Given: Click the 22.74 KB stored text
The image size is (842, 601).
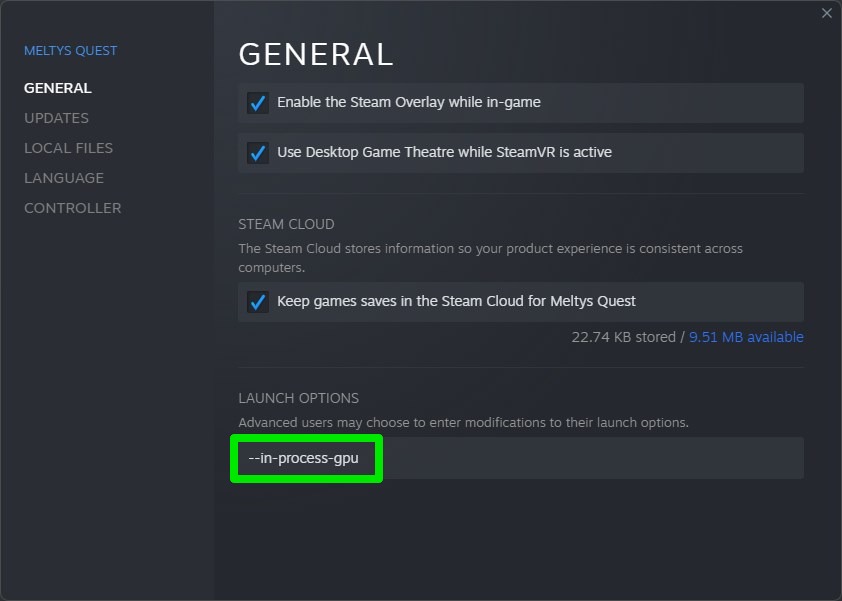Looking at the screenshot, I should 623,337.
